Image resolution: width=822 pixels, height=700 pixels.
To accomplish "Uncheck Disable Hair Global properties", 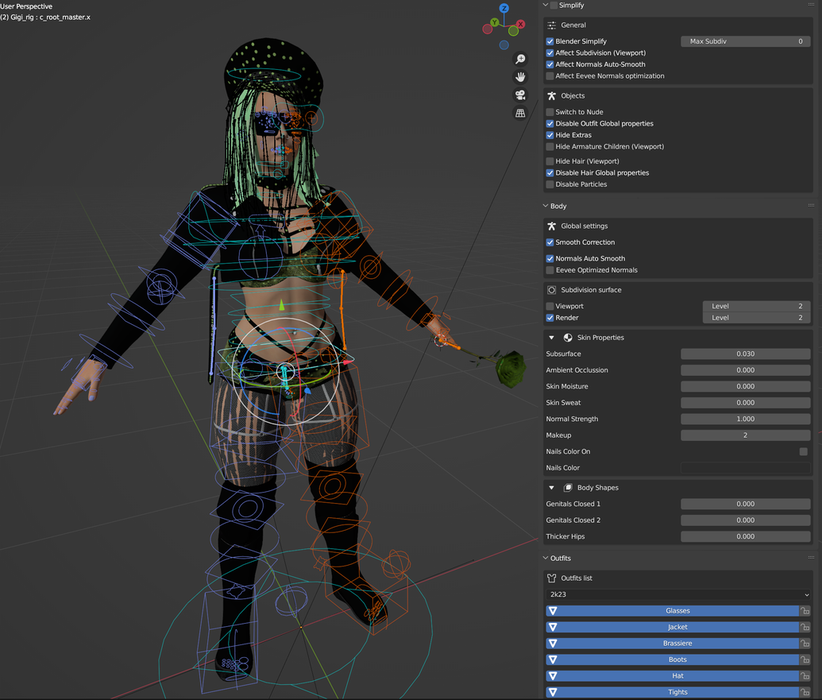I will [x=550, y=173].
